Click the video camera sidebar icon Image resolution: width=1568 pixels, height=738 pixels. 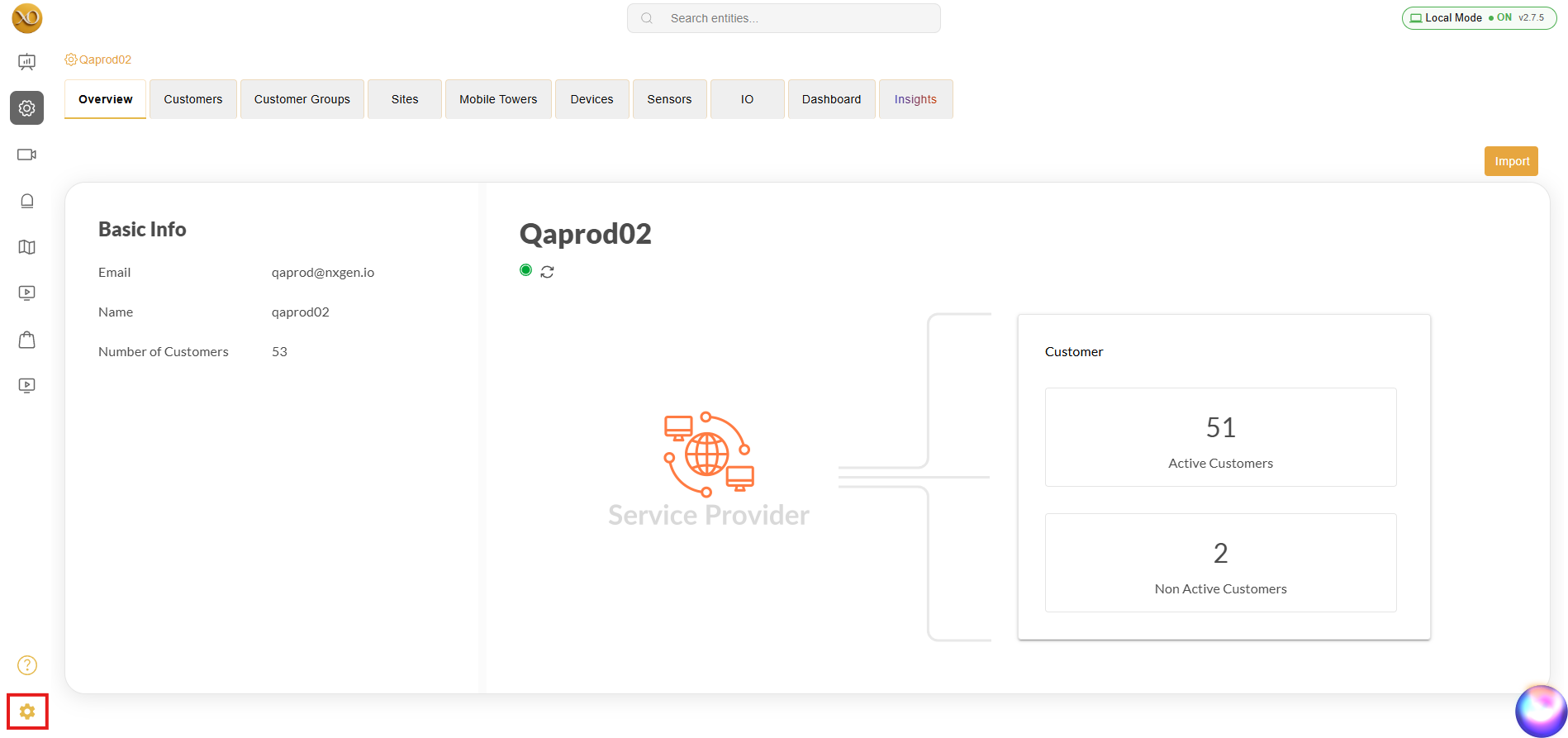coord(26,155)
